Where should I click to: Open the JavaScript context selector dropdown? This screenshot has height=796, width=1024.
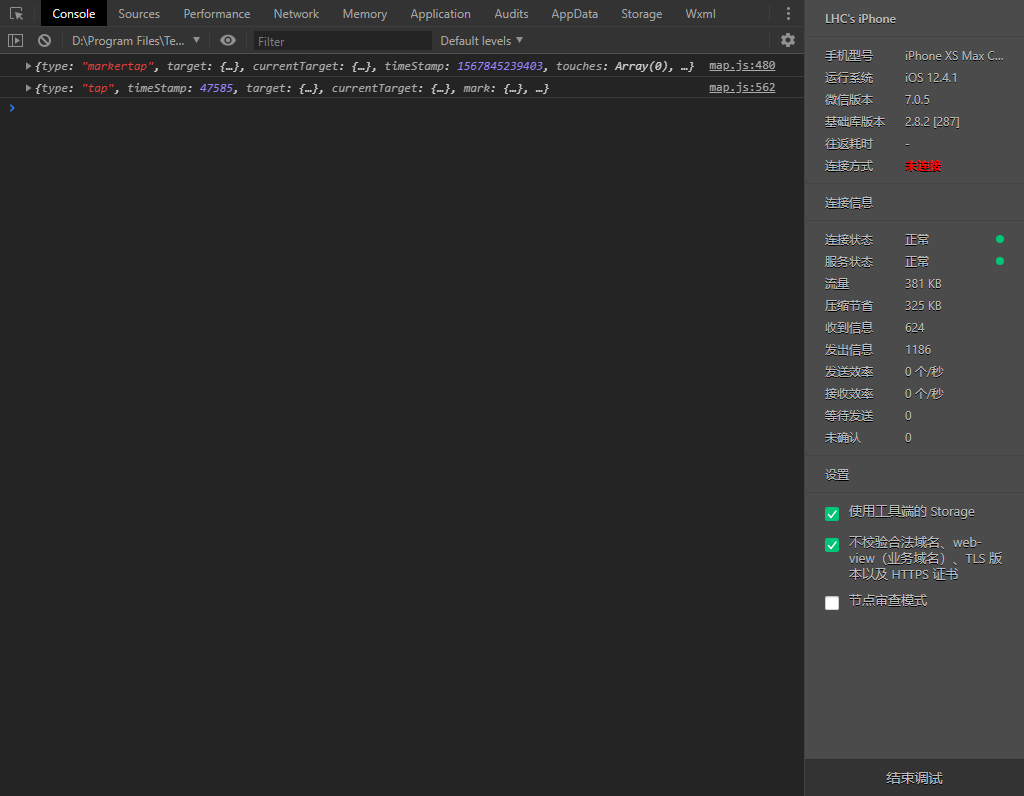[x=136, y=41]
